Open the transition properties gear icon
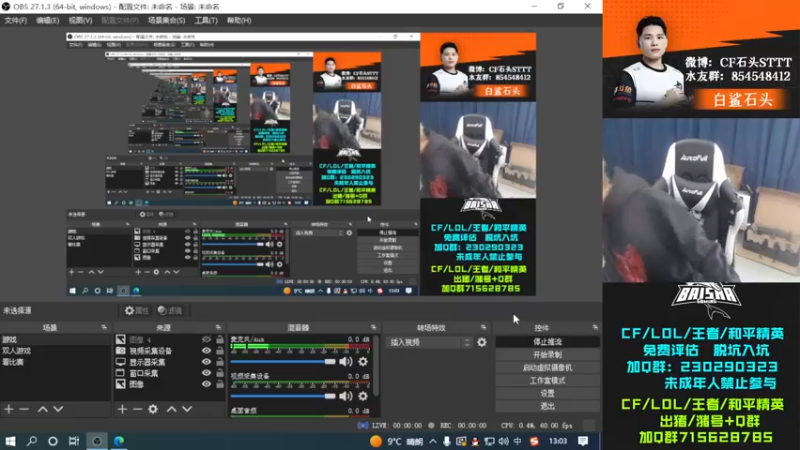This screenshot has width=800, height=450. tap(482, 342)
